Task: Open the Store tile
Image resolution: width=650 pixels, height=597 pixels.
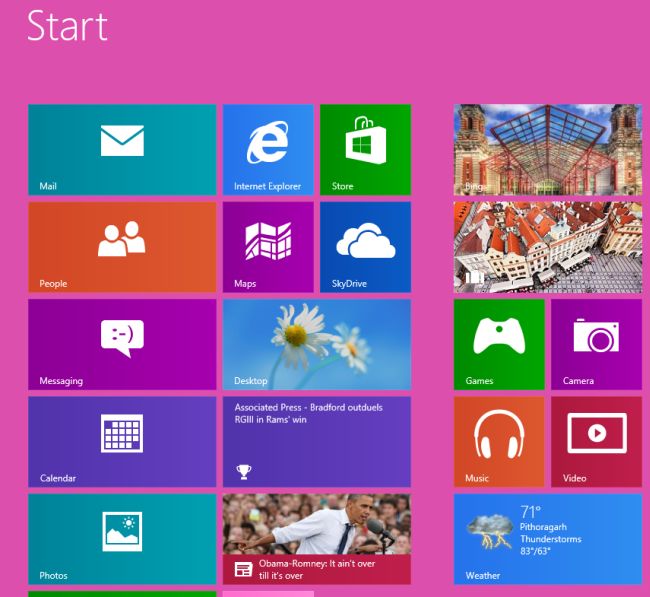Action: (x=366, y=150)
